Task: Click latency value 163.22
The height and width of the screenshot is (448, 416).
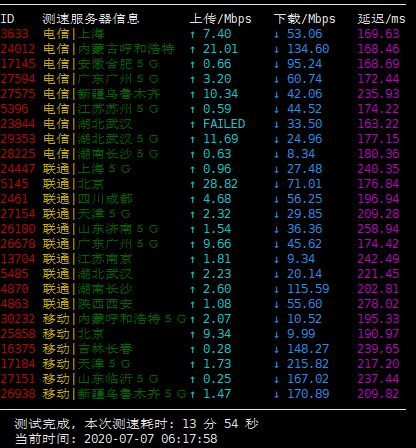Action: 378,124
